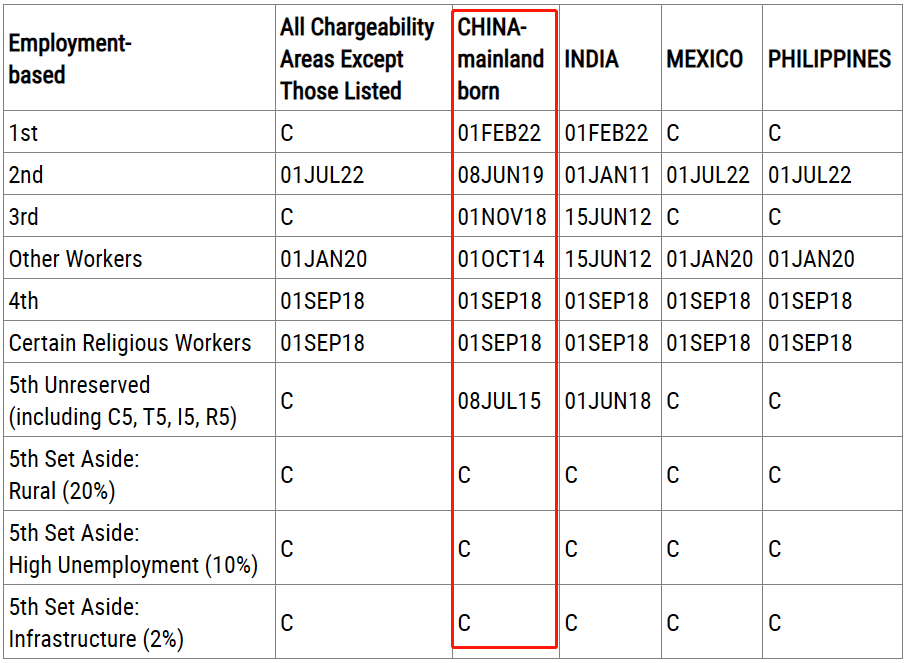Click the High Unemployment (10%) row label
Image resolution: width=906 pixels, height=663 pixels.
[133, 565]
